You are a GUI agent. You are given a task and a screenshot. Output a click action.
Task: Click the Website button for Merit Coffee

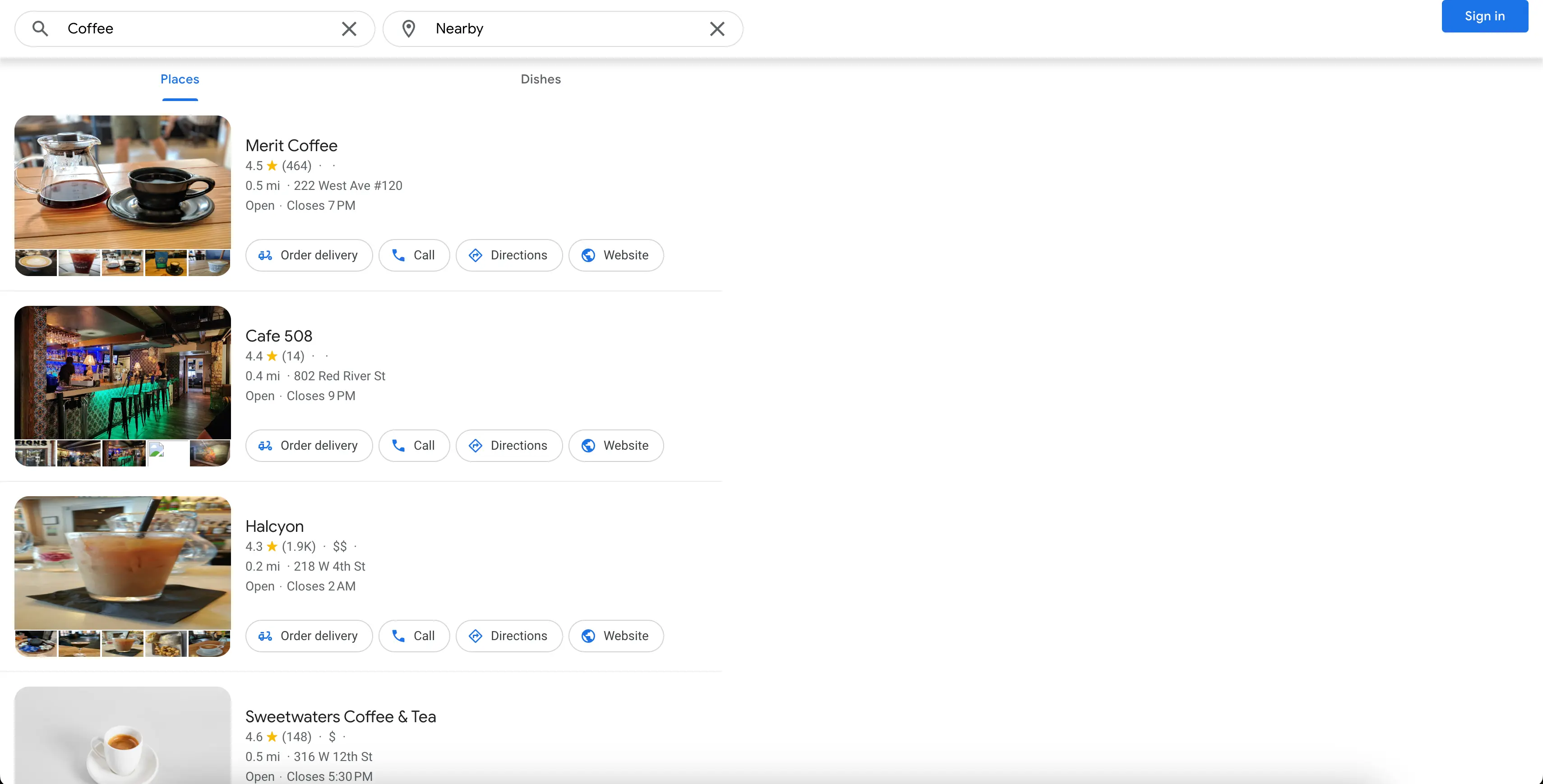pyautogui.click(x=615, y=255)
